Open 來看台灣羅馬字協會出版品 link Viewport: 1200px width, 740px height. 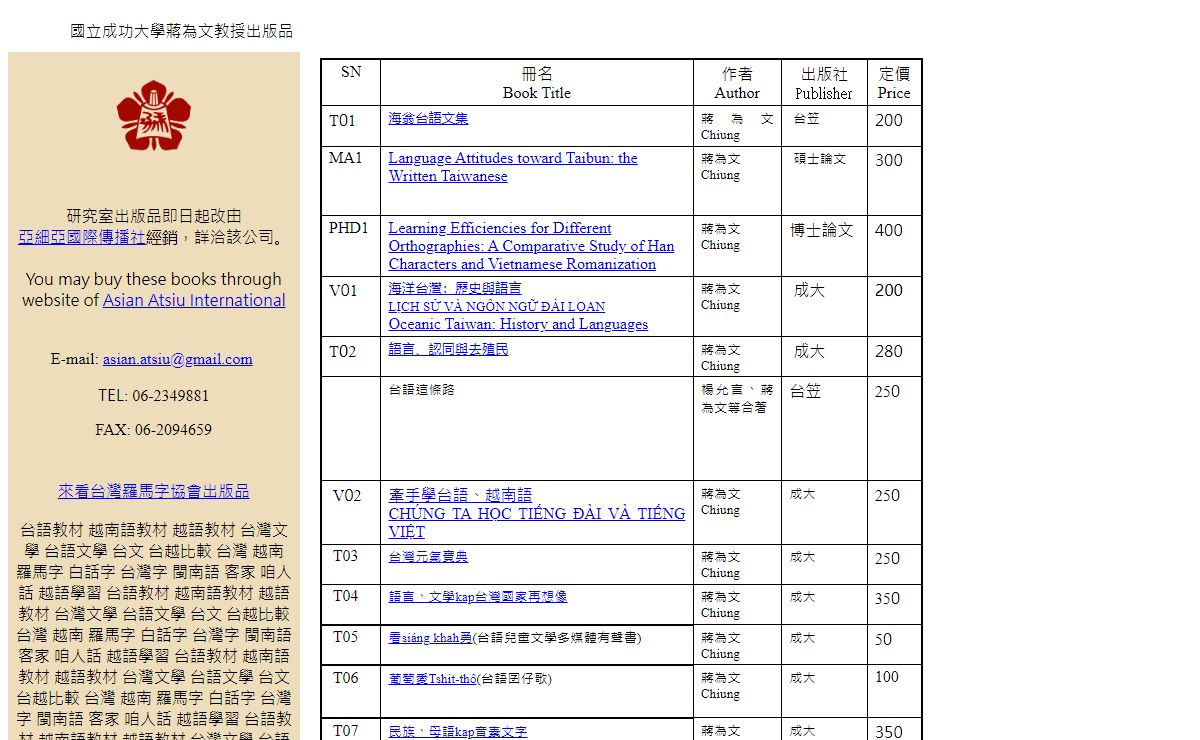click(153, 491)
